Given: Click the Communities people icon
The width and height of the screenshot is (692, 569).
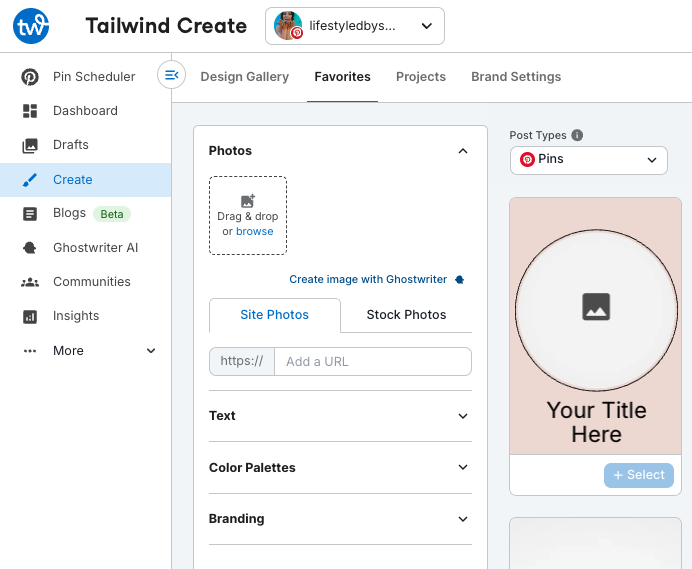Looking at the screenshot, I should [x=30, y=282].
